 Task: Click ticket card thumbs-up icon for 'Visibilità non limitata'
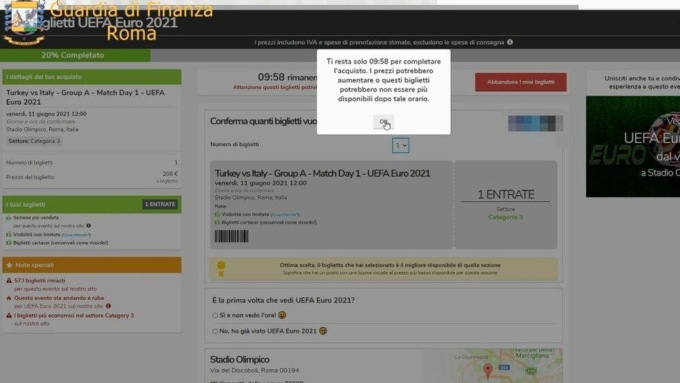pos(217,214)
